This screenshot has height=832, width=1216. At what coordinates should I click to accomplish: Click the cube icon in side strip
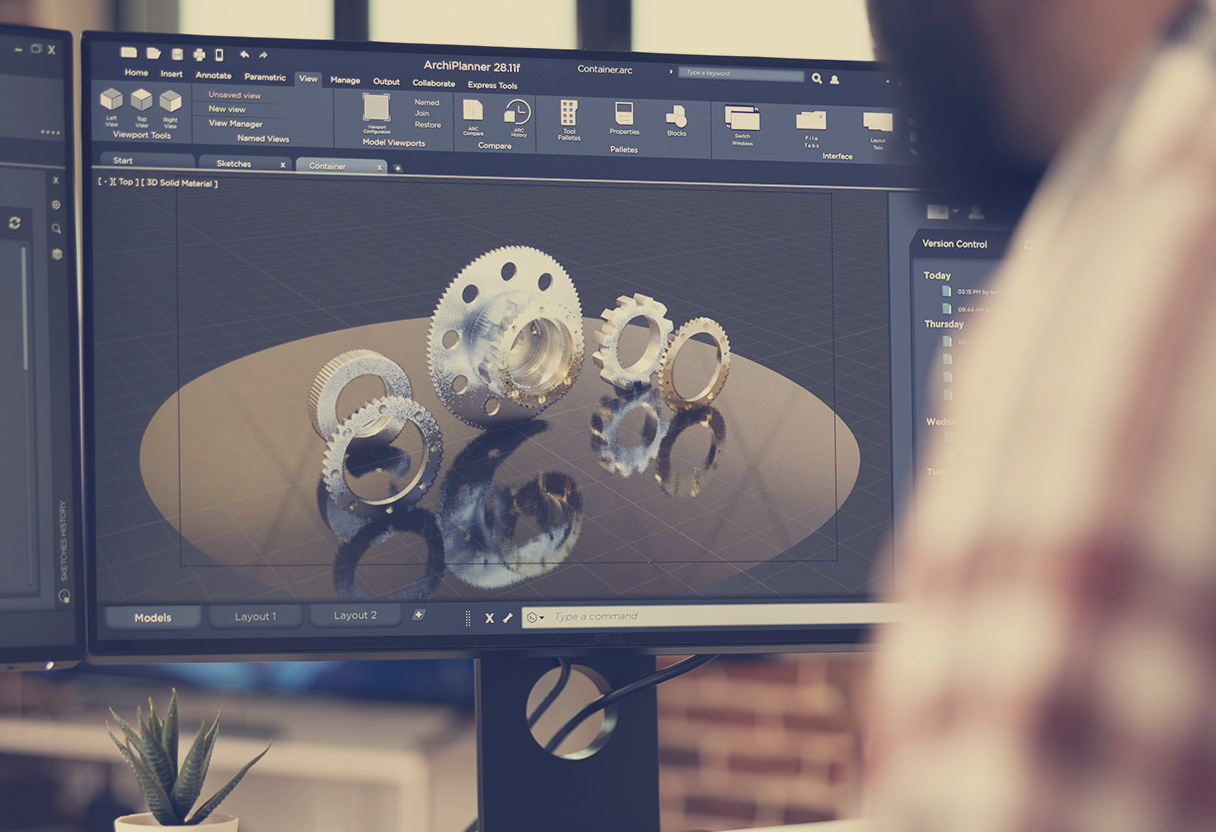click(57, 254)
